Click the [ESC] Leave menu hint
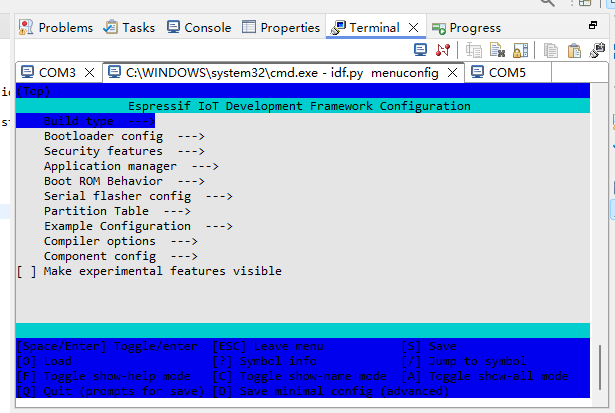Image resolution: width=615 pixels, height=413 pixels. [268, 346]
